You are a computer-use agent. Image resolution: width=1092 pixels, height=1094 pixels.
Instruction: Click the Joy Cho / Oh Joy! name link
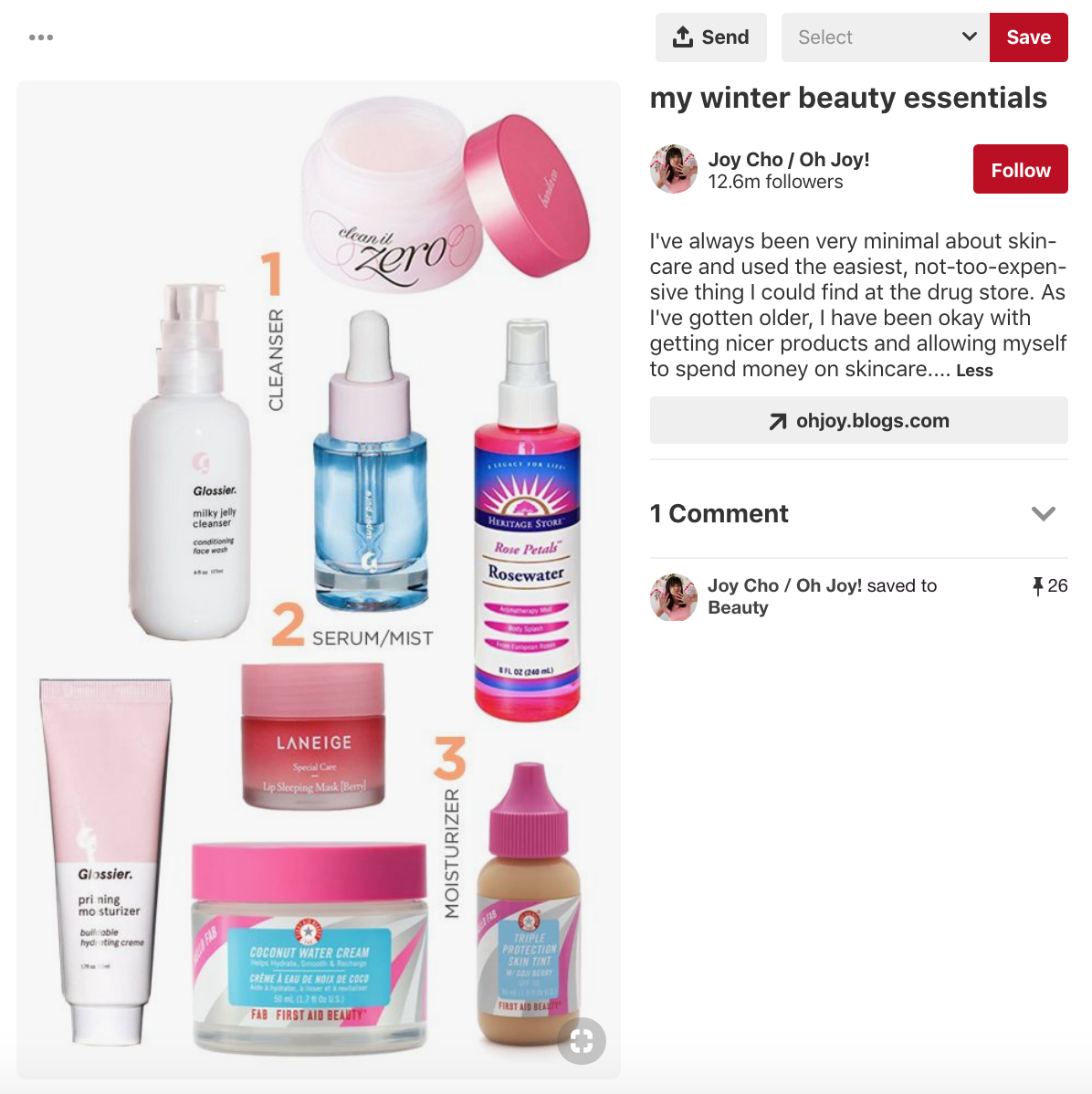pyautogui.click(x=789, y=160)
